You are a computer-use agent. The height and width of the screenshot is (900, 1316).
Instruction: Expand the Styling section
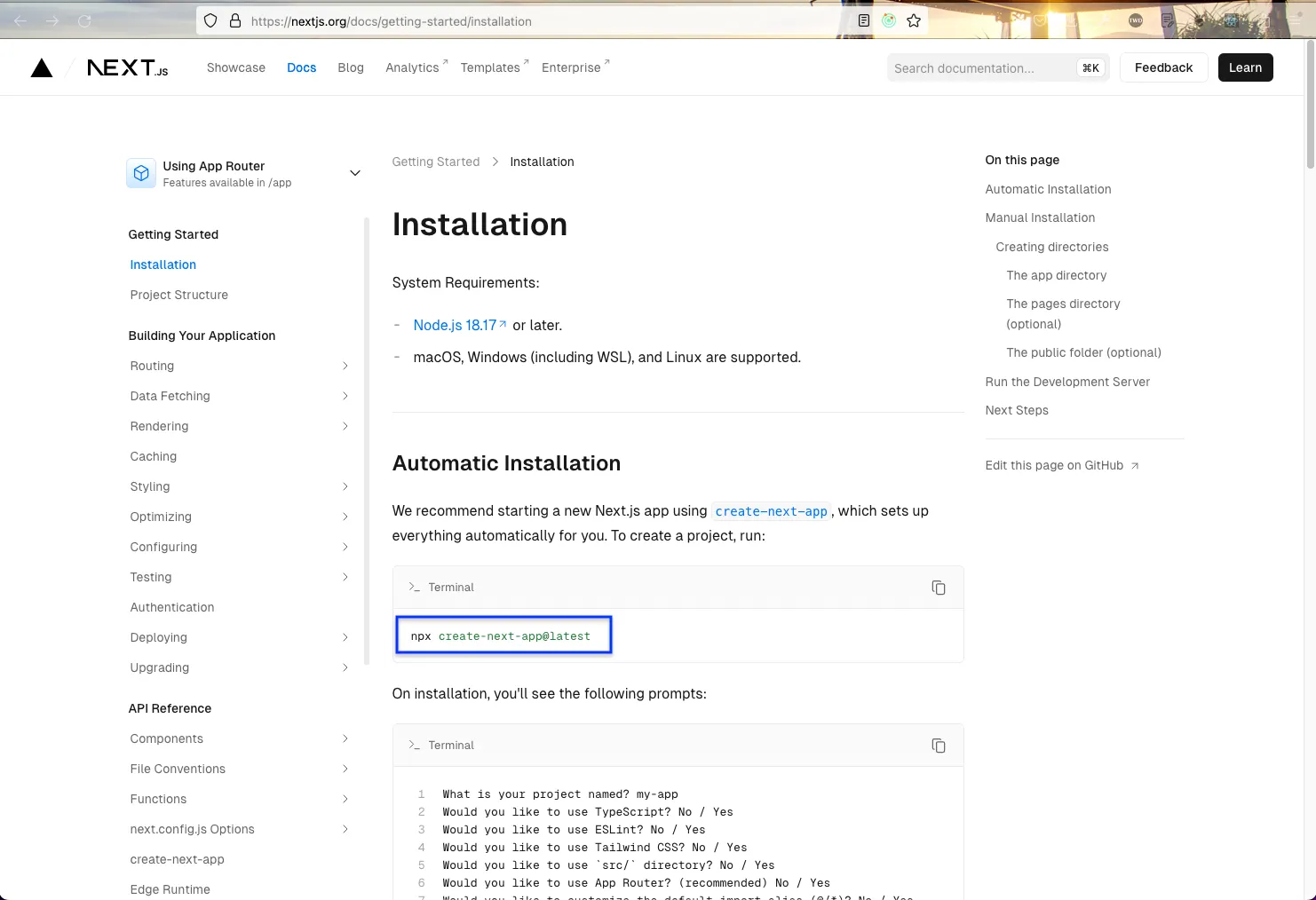(x=345, y=486)
